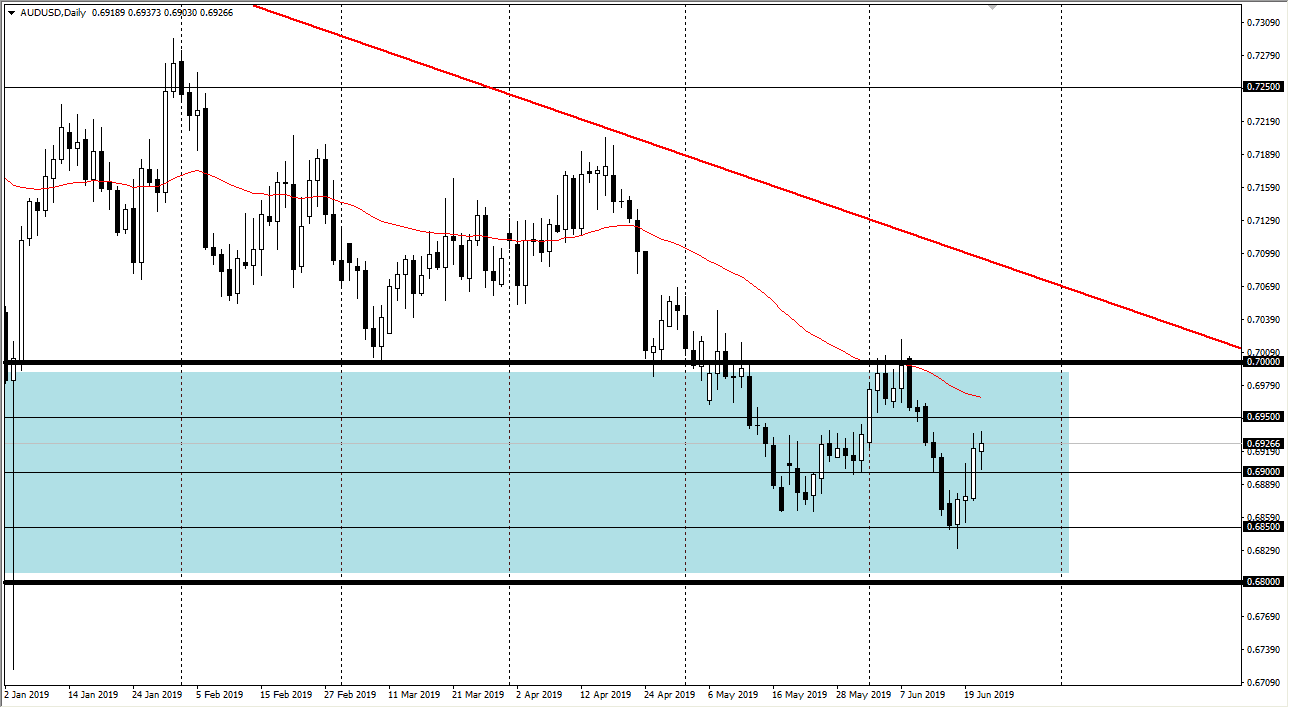Click the 0.68500 price level label
Viewport: 1289px width, 708px height.
coord(1264,527)
